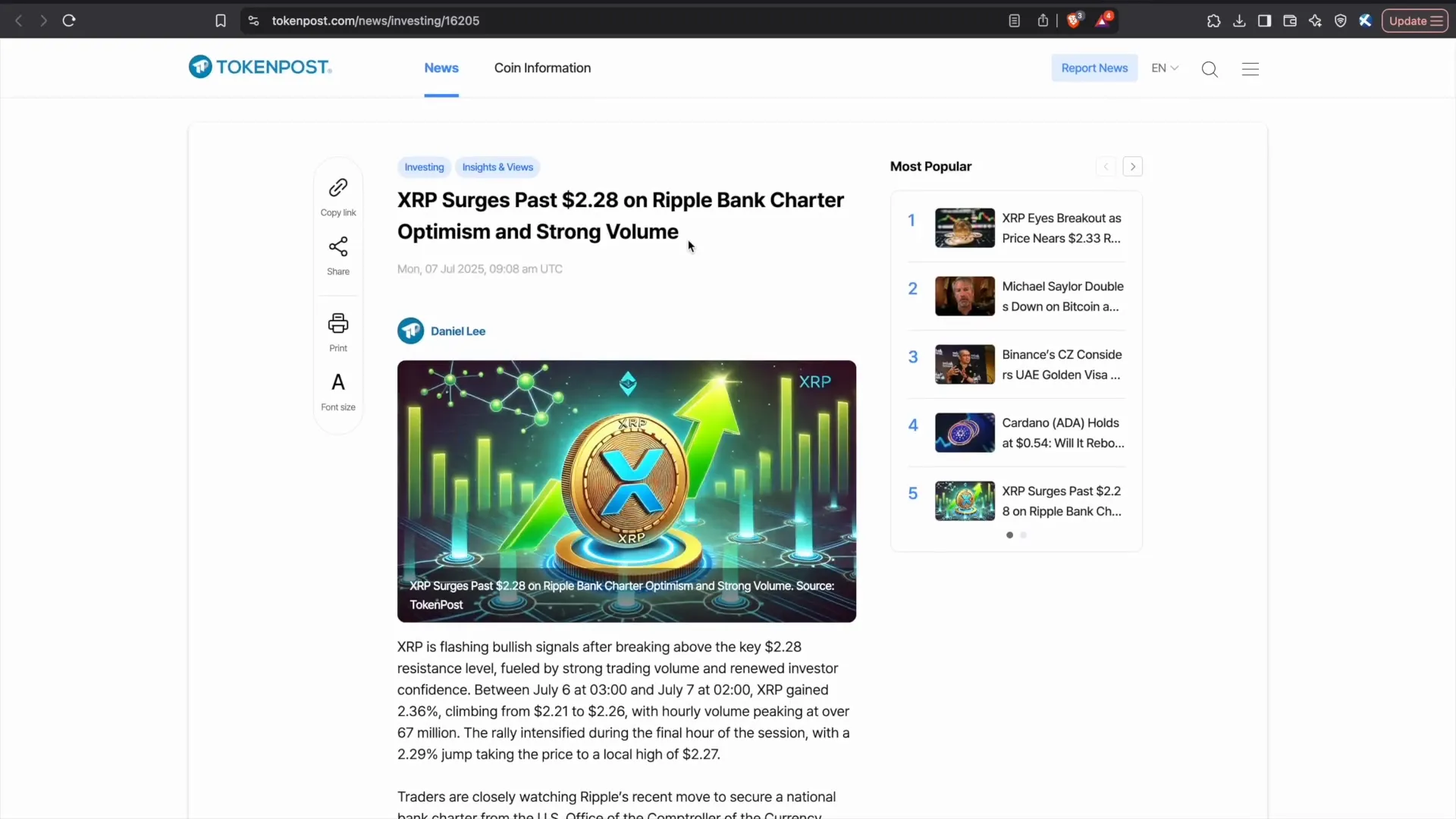
Task: Print the article
Action: [x=338, y=332]
